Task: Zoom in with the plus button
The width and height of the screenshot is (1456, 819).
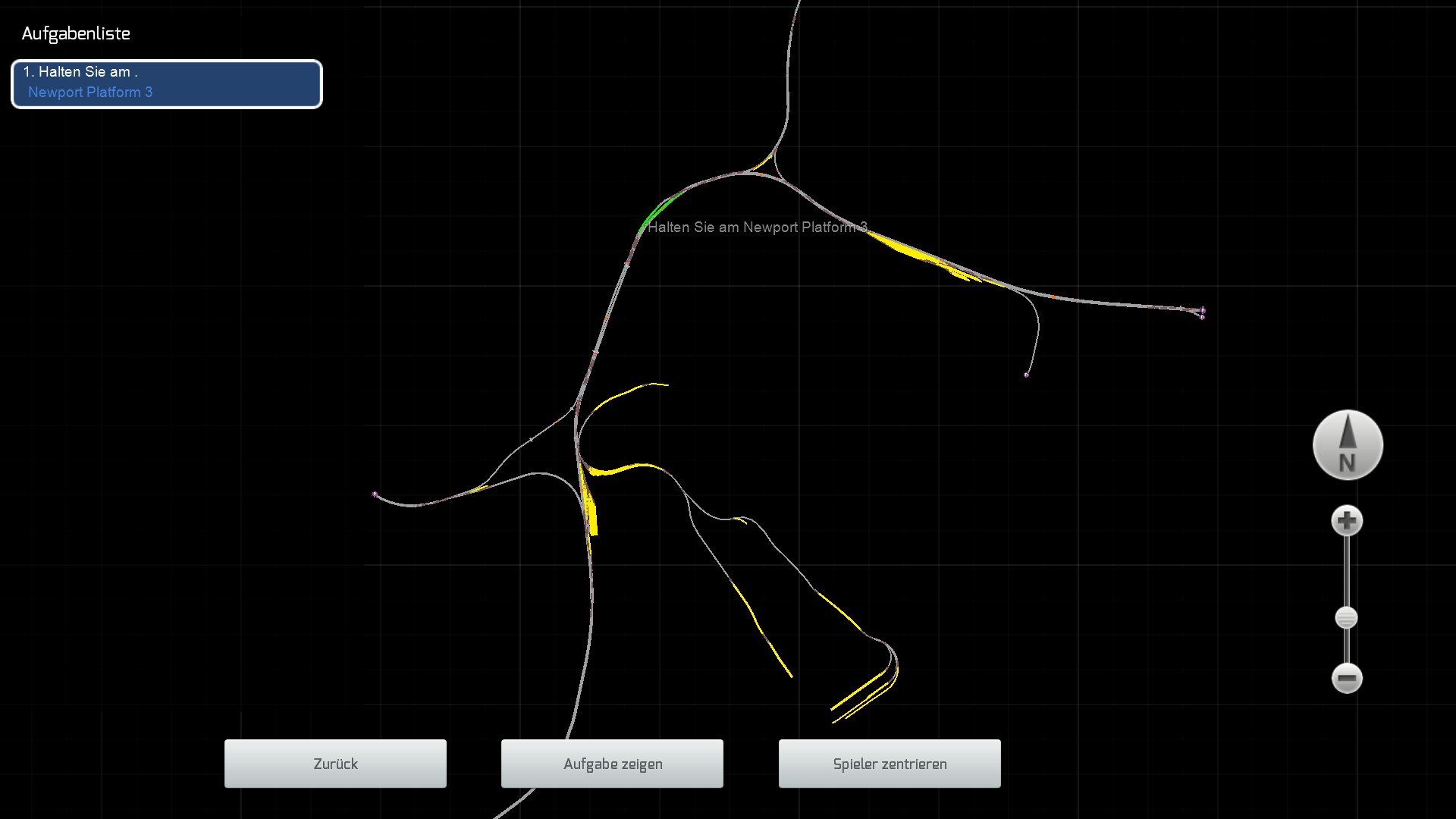Action: [1347, 521]
